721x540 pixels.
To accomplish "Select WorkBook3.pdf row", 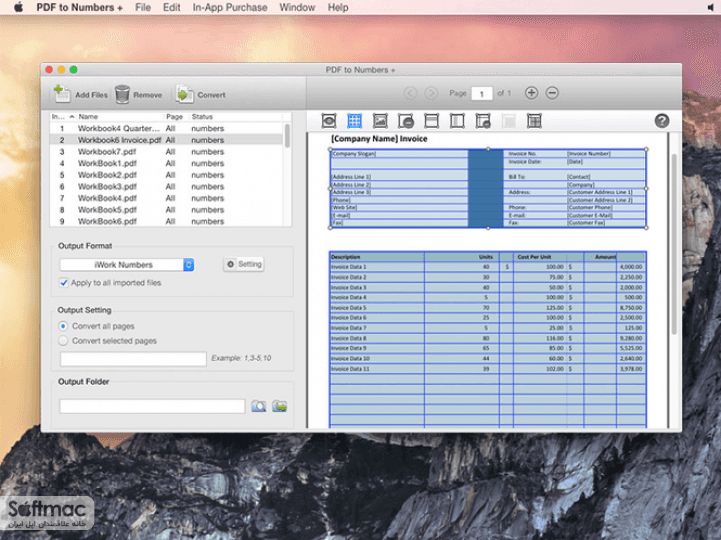I will pyautogui.click(x=166, y=186).
